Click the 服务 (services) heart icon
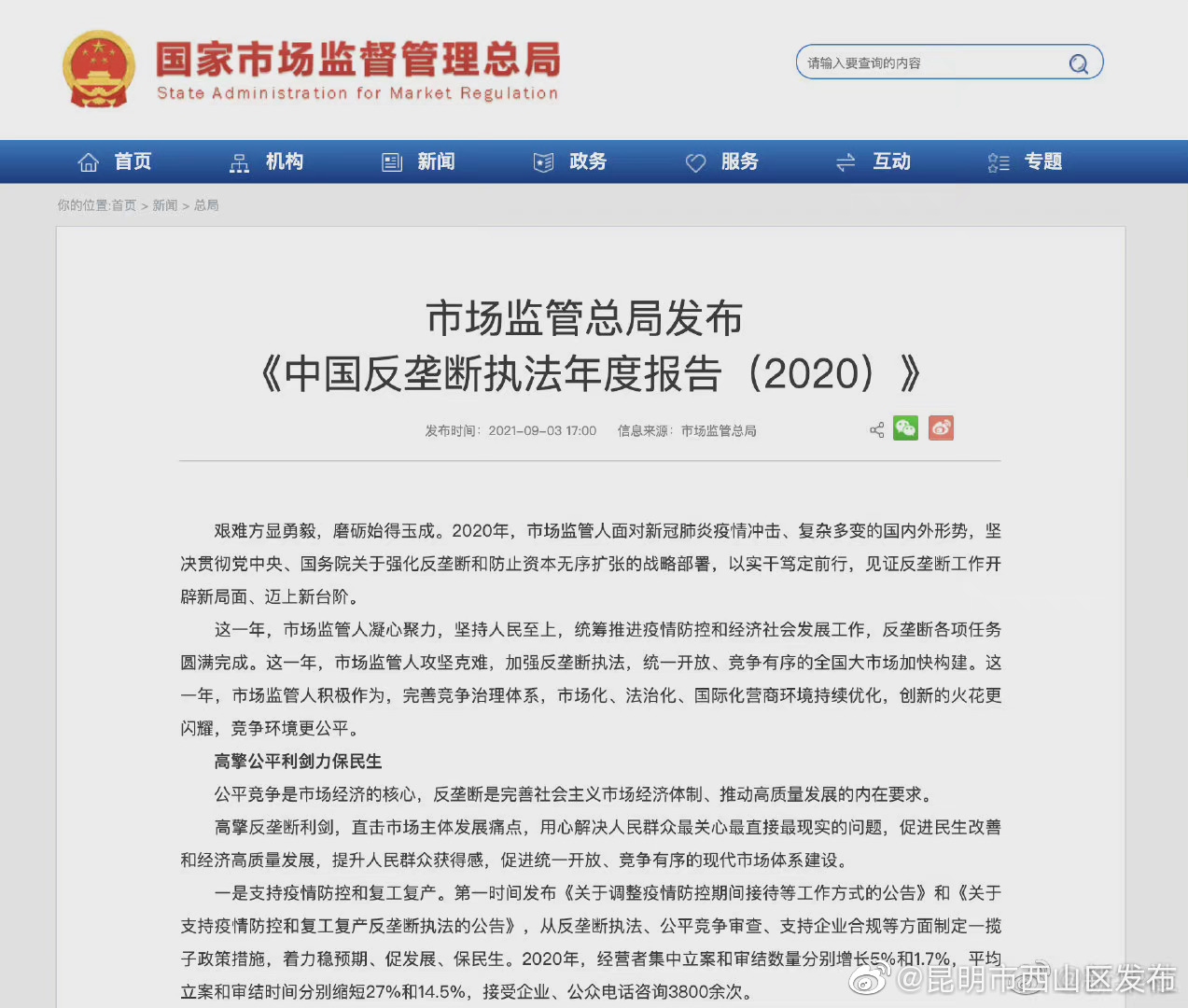This screenshot has width=1188, height=1008. pyautogui.click(x=696, y=161)
